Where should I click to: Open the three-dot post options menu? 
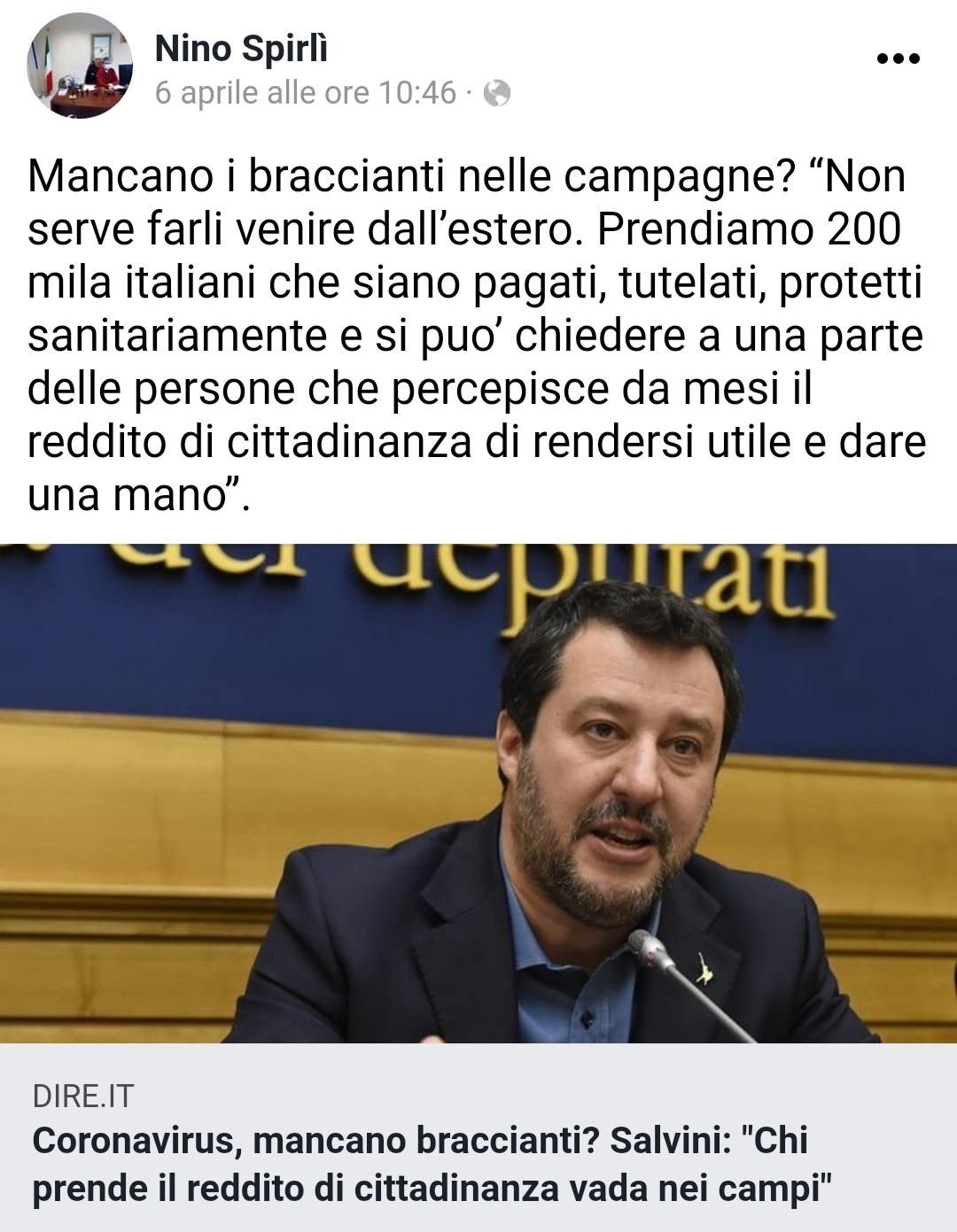[898, 59]
